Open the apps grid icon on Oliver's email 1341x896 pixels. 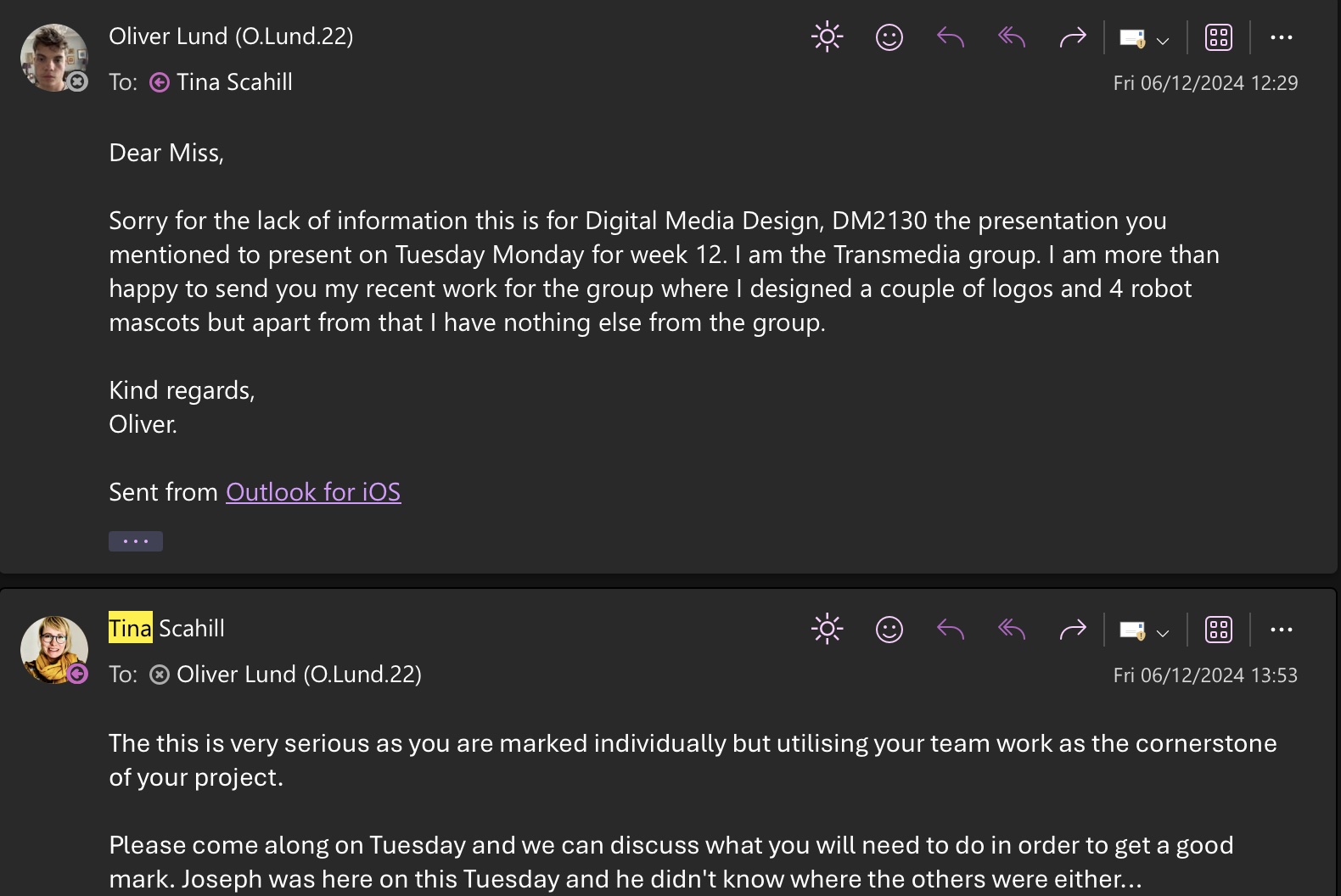(1219, 37)
